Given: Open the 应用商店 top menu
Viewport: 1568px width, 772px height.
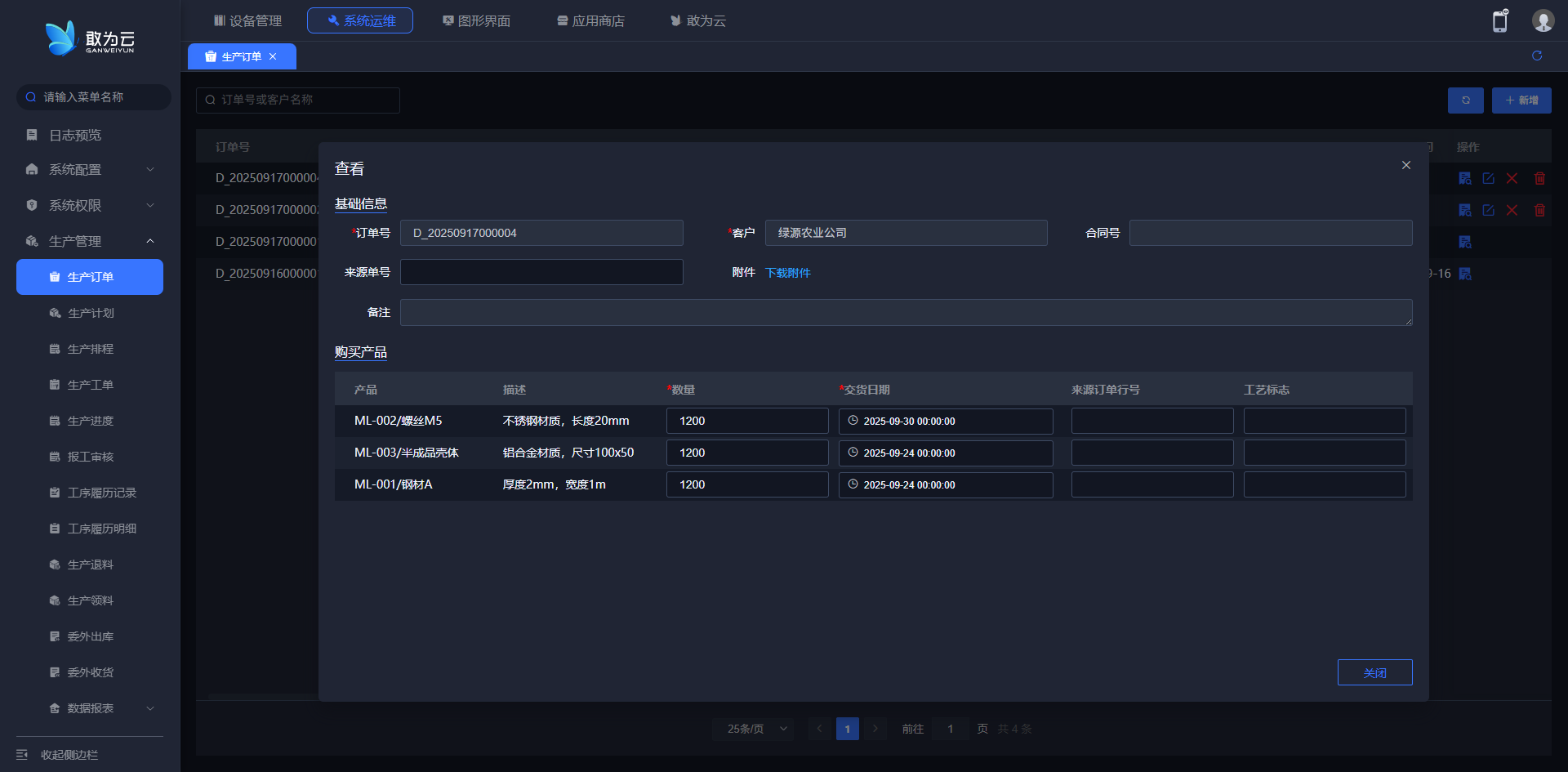Looking at the screenshot, I should pos(590,20).
